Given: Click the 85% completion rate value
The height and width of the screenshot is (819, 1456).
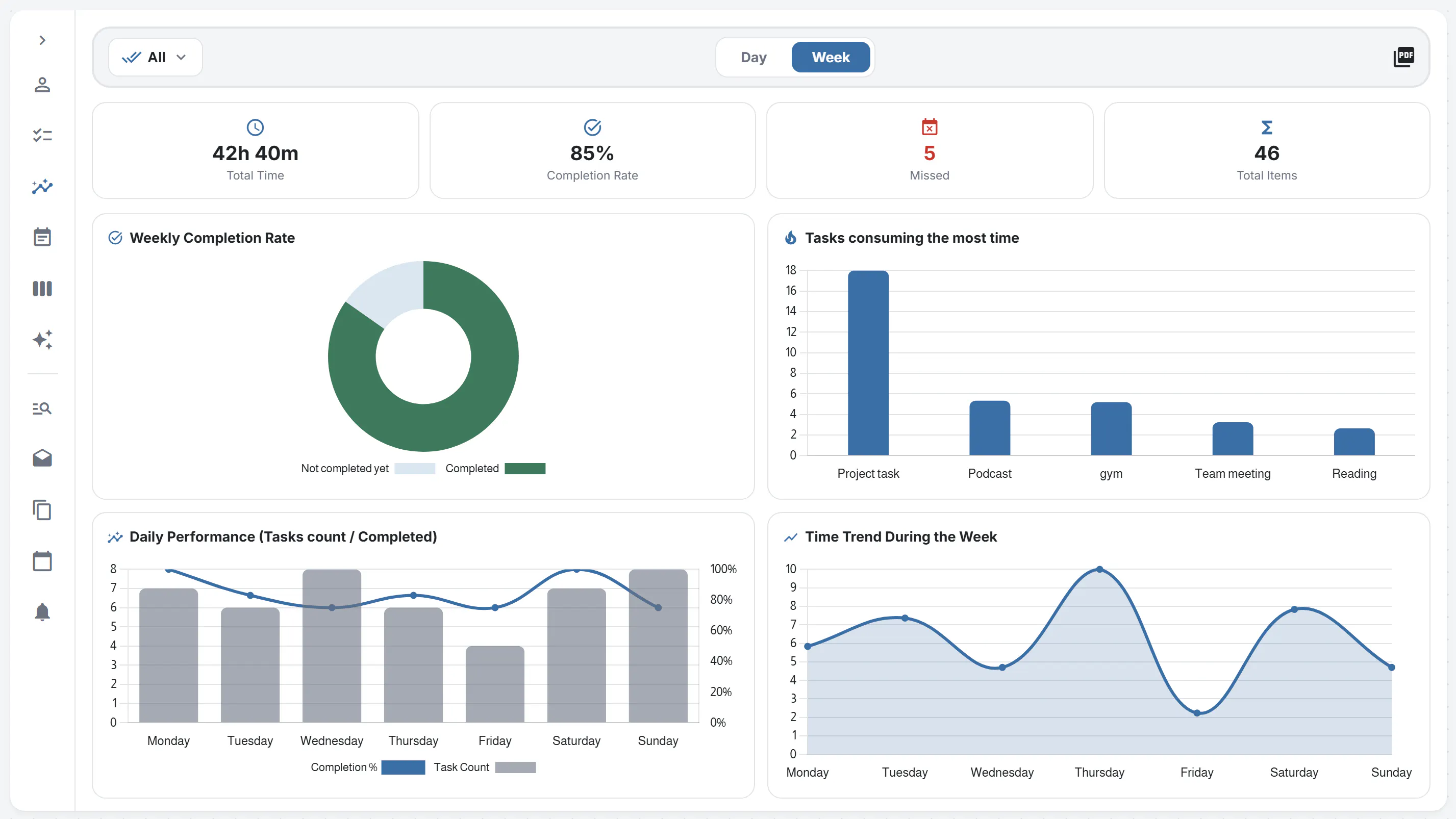Looking at the screenshot, I should [x=592, y=153].
